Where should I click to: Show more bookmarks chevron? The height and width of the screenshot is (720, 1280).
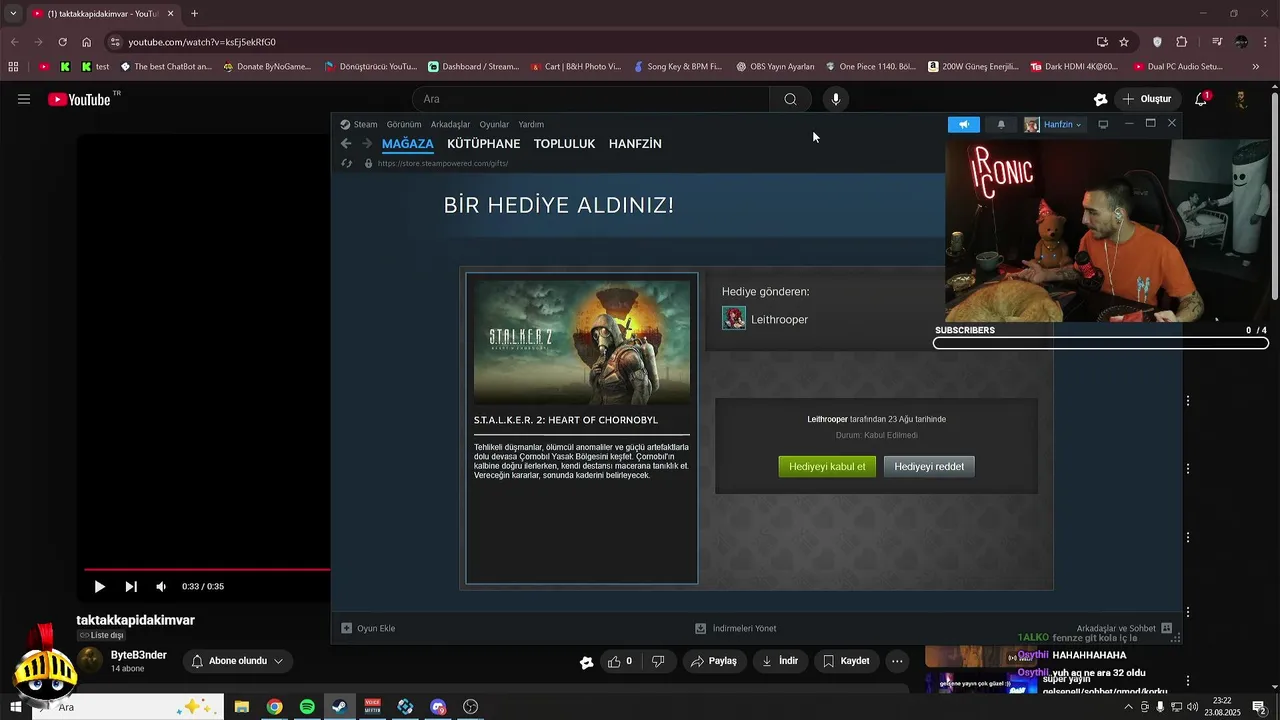[1256, 67]
